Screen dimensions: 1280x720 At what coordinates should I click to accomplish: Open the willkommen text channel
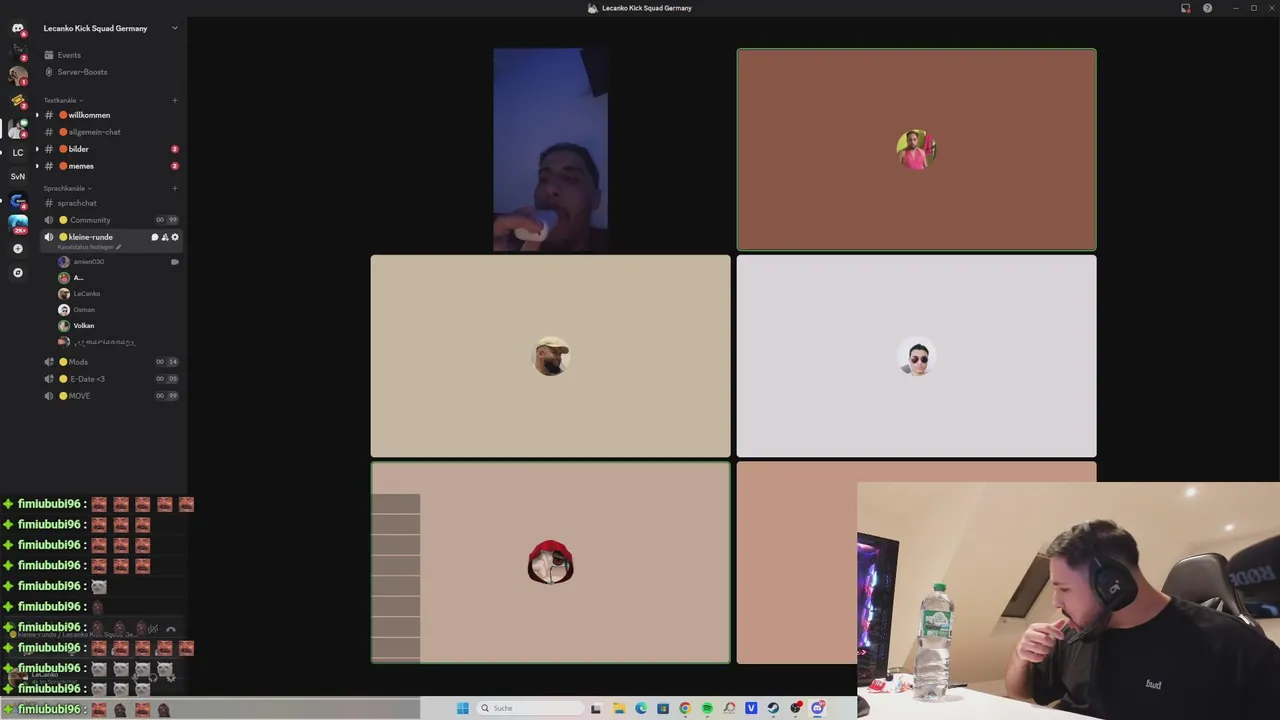tap(110, 115)
